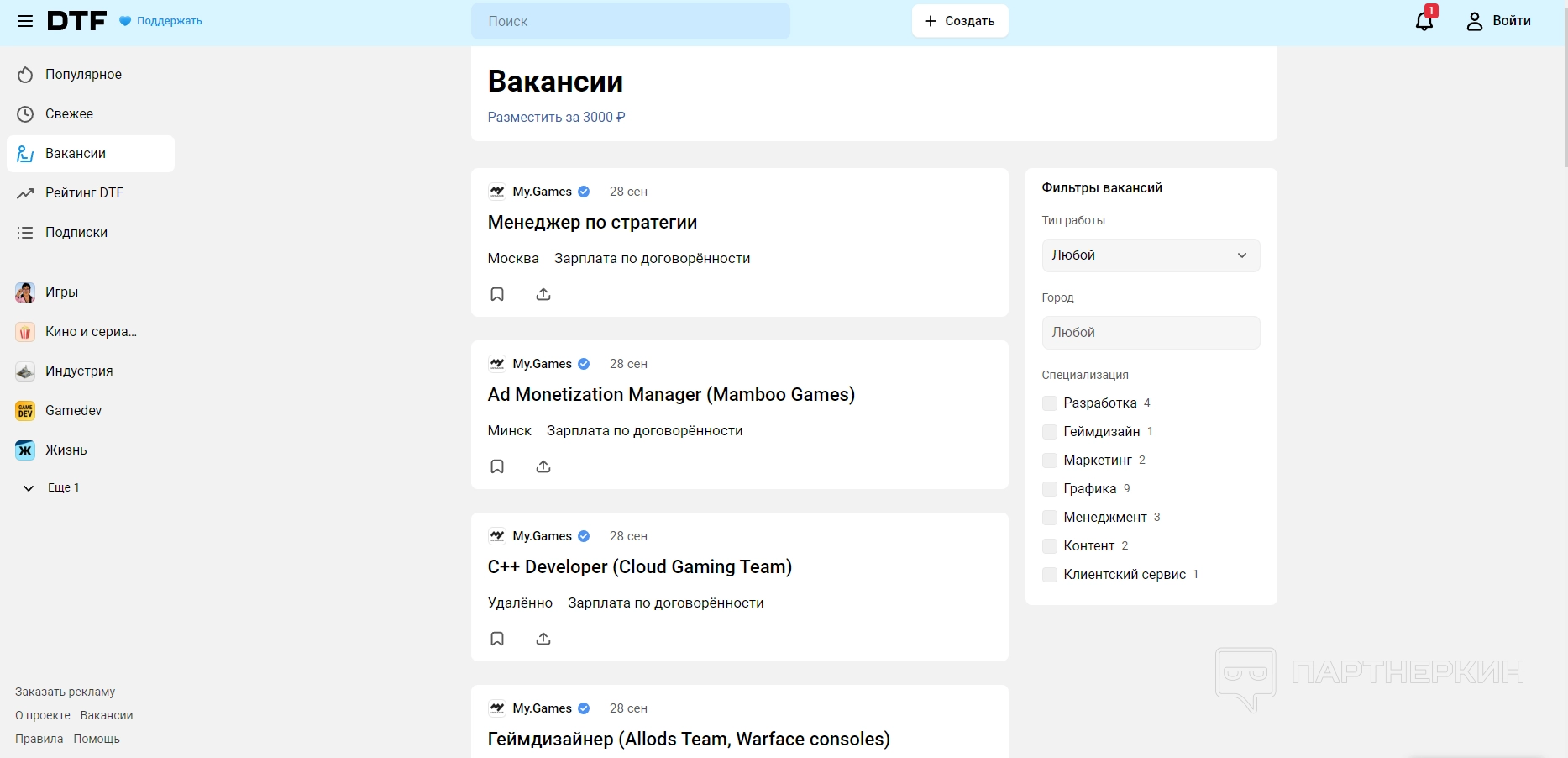
Task: Click the page vertical scrollbar
Action: (x=1564, y=84)
